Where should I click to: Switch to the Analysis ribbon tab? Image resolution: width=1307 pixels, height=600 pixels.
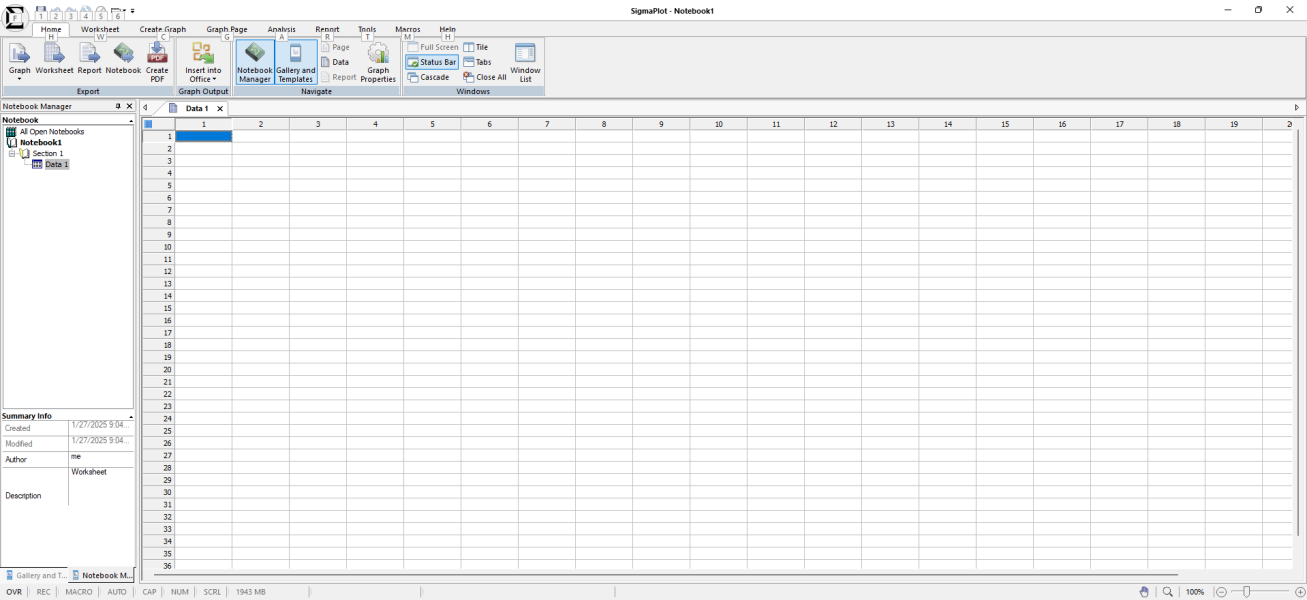coord(281,29)
